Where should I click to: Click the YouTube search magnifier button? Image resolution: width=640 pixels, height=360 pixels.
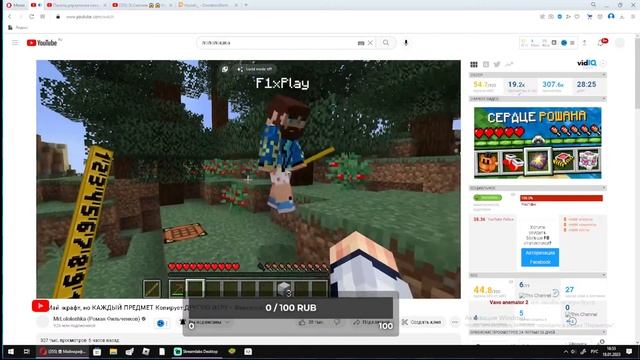[x=386, y=42]
